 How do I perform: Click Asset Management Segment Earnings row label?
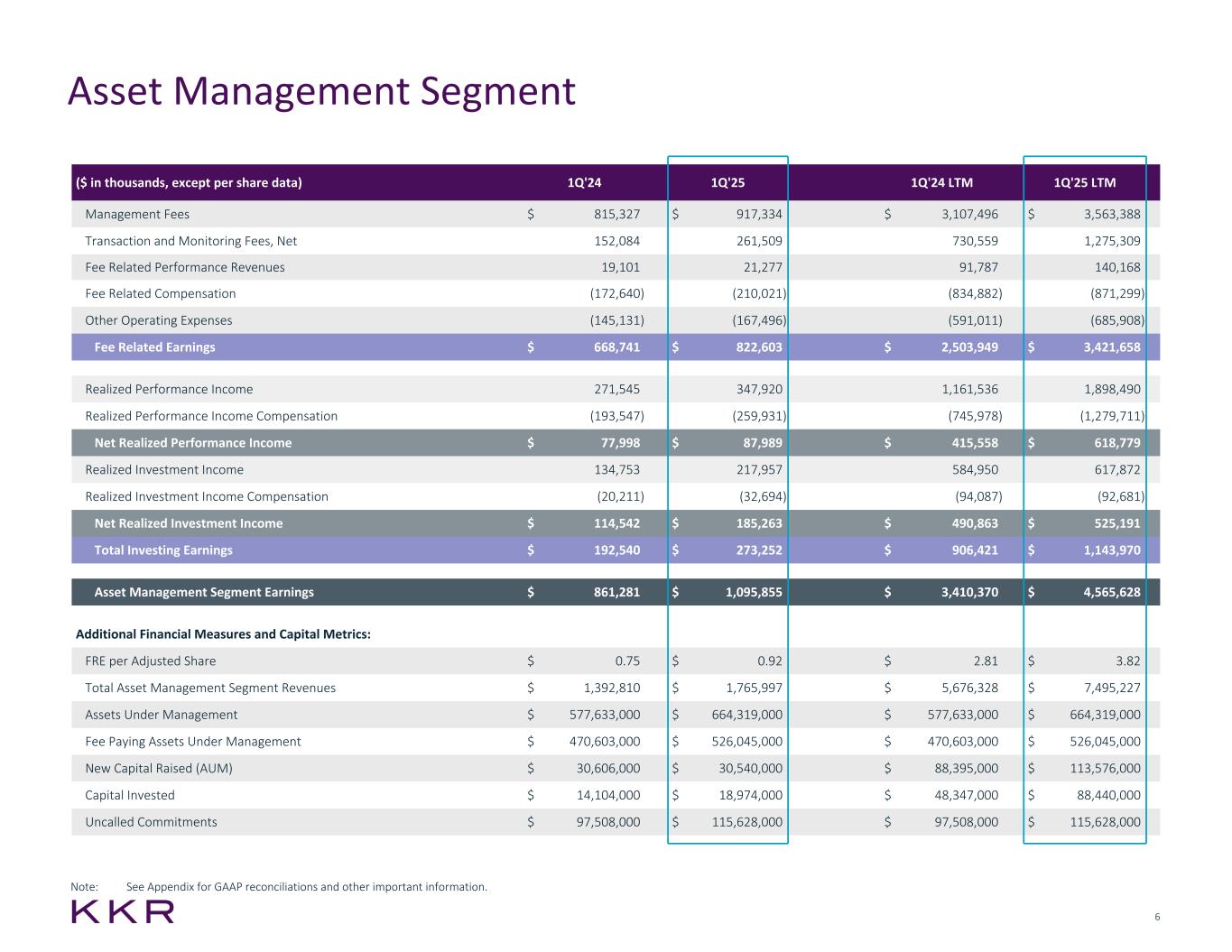pyautogui.click(x=204, y=593)
